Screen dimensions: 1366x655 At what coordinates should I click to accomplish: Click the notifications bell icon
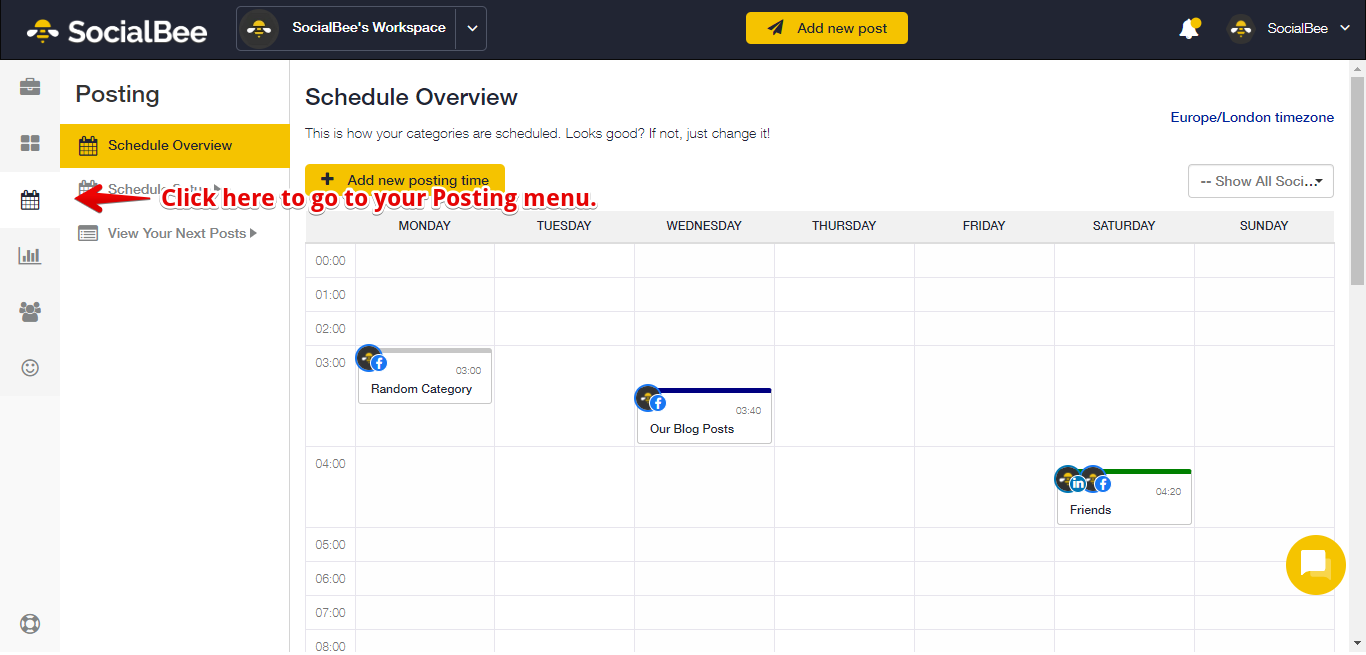[1189, 29]
